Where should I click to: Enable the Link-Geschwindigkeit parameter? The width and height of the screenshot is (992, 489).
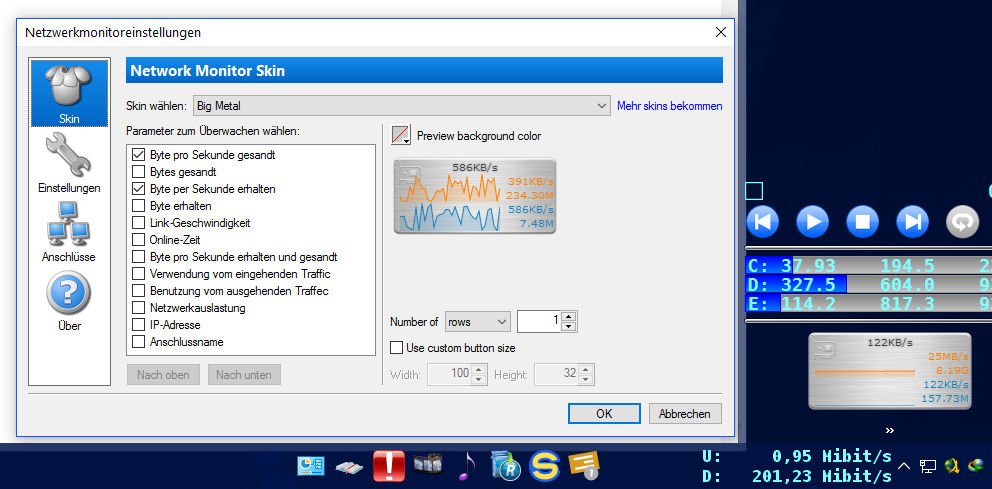(x=139, y=223)
